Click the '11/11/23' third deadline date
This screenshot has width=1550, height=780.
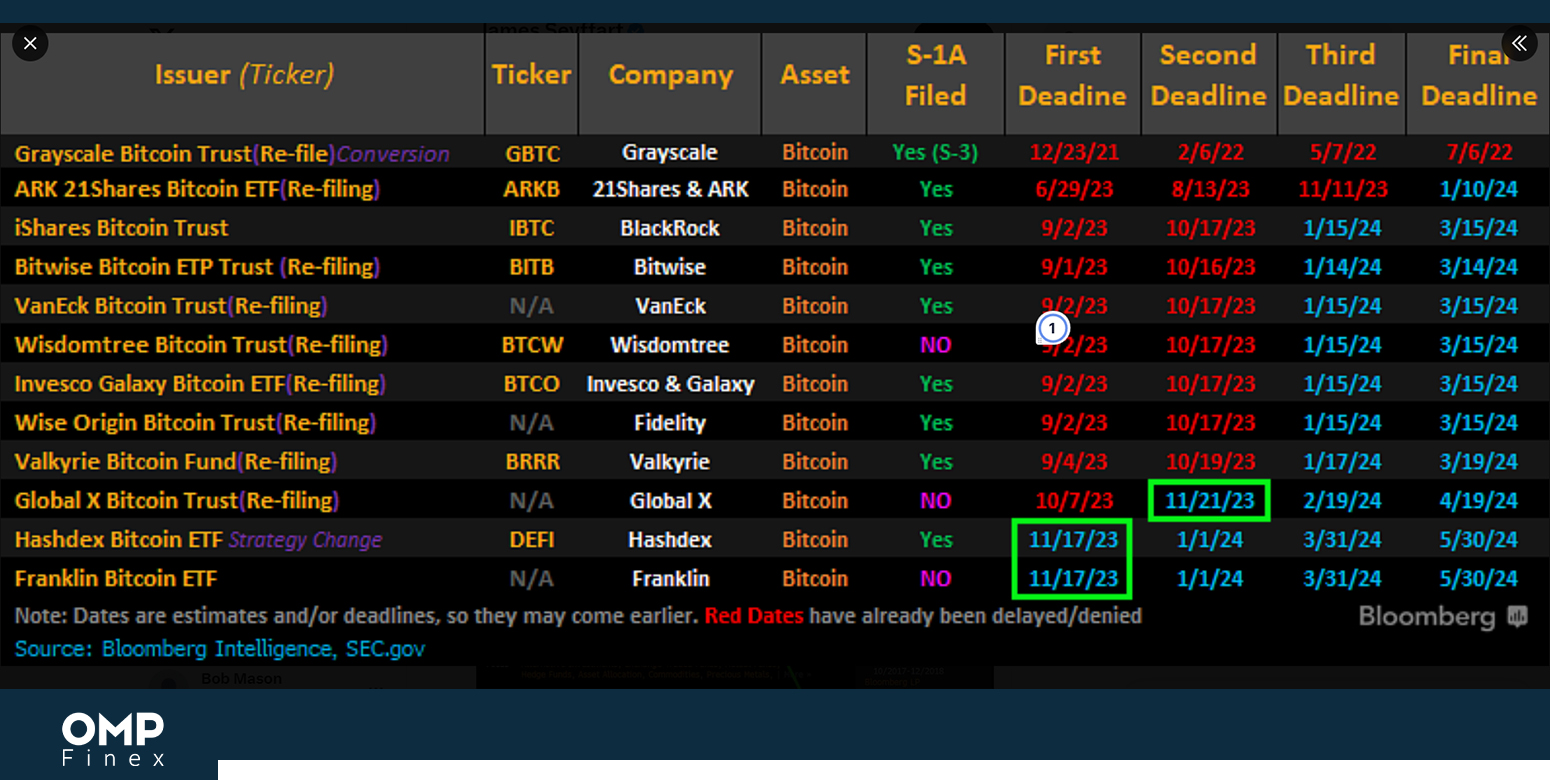[x=1343, y=189]
